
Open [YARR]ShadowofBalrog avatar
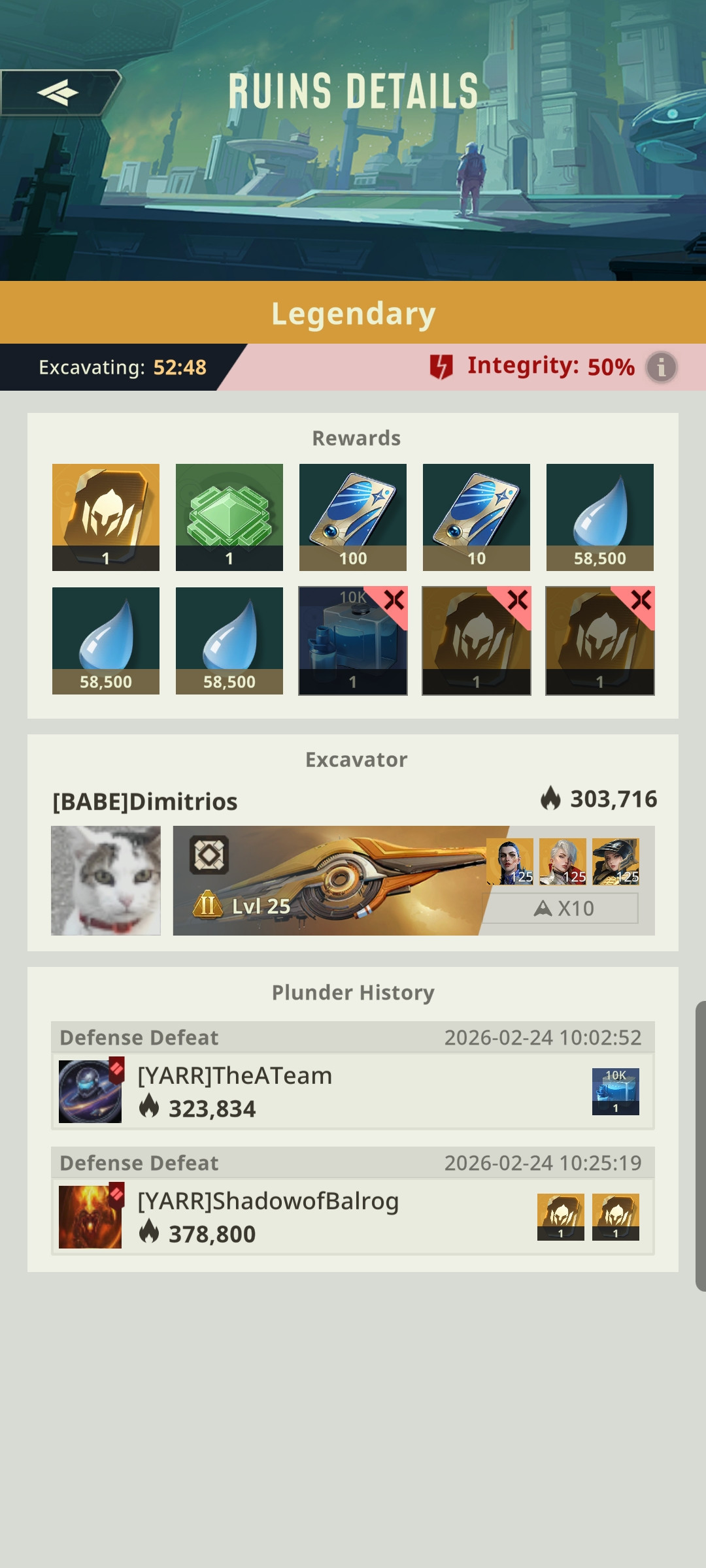(90, 1217)
